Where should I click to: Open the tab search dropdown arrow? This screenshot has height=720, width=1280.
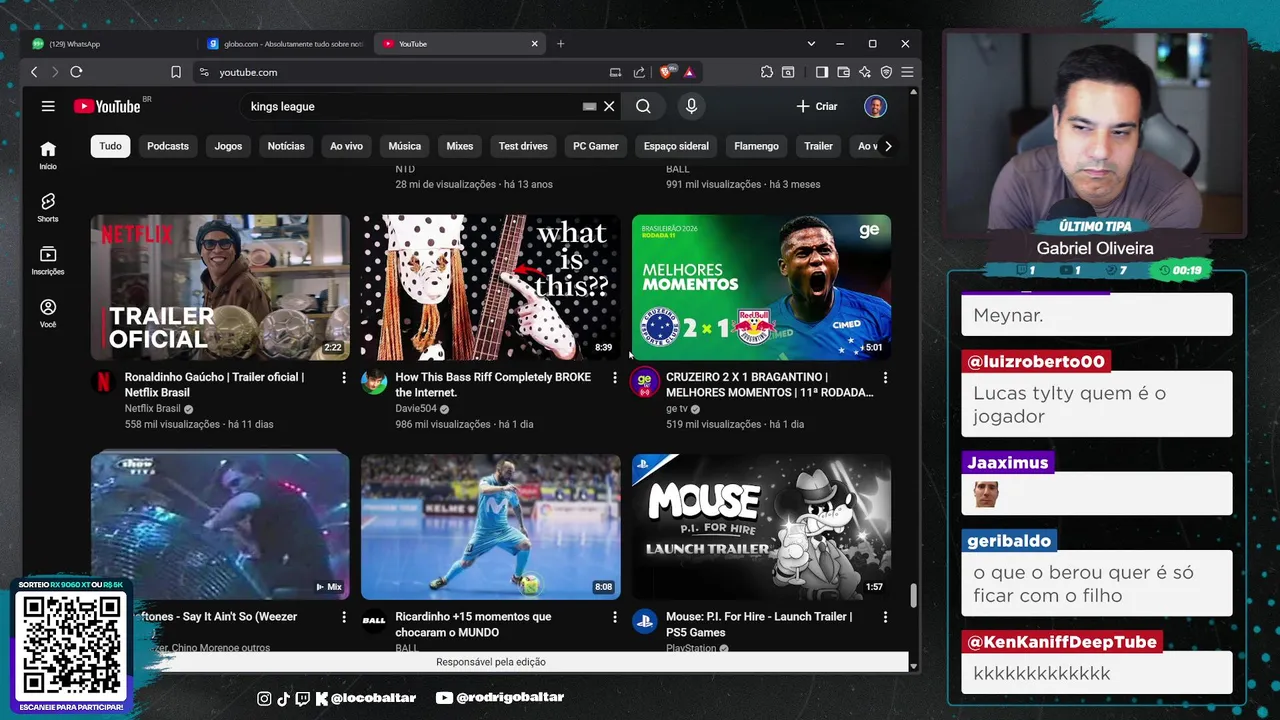[x=811, y=44]
